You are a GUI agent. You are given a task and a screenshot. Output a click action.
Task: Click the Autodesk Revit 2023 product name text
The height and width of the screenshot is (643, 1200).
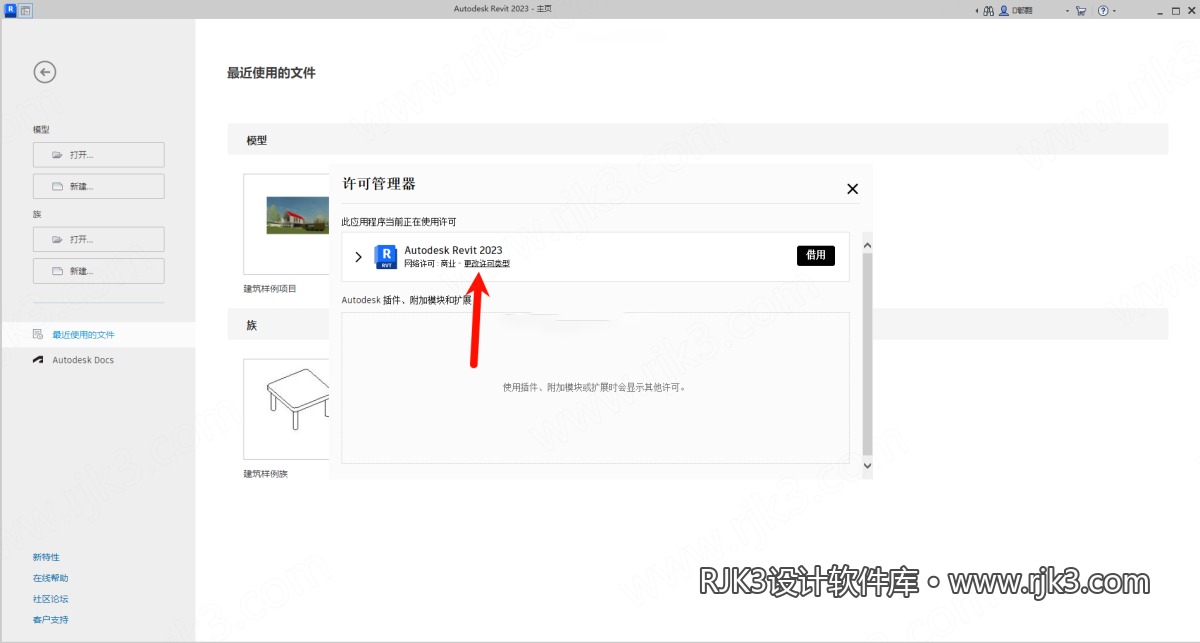(453, 250)
